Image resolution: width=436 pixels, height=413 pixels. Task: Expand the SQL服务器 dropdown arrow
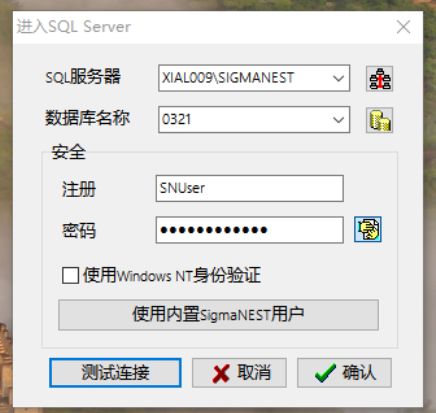pyautogui.click(x=338, y=78)
